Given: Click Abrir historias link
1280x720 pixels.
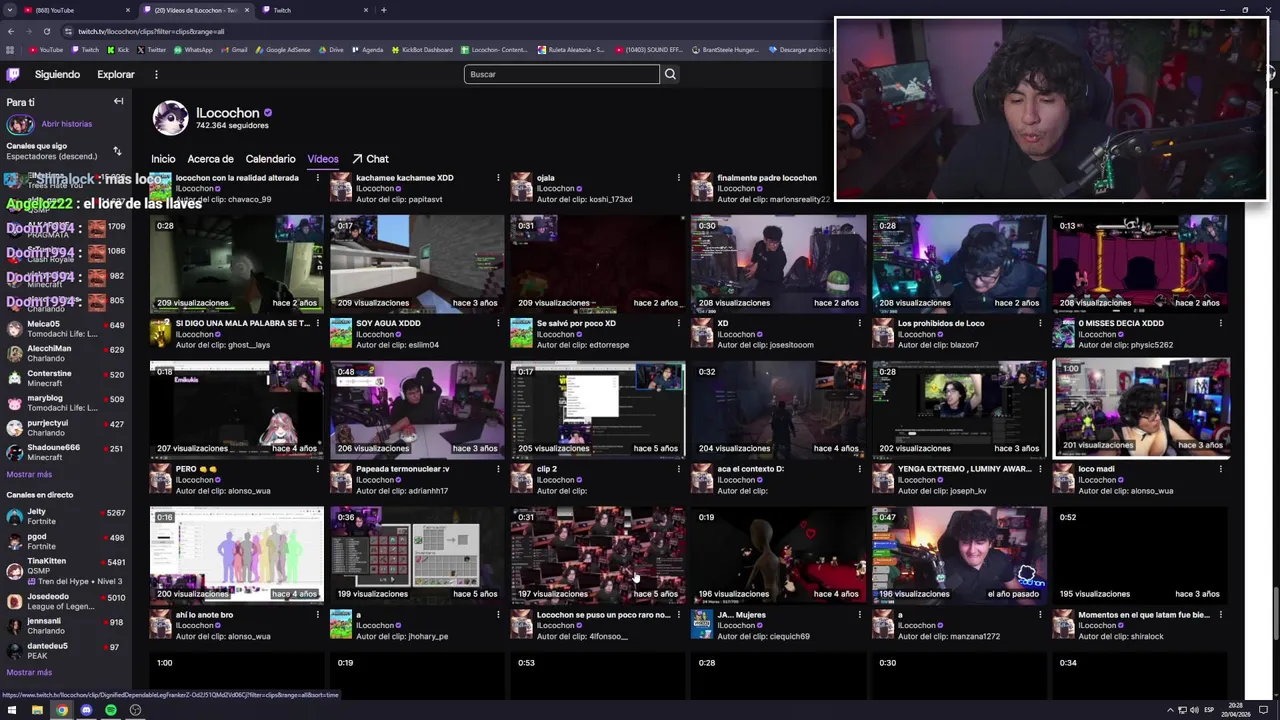Looking at the screenshot, I should tap(67, 124).
